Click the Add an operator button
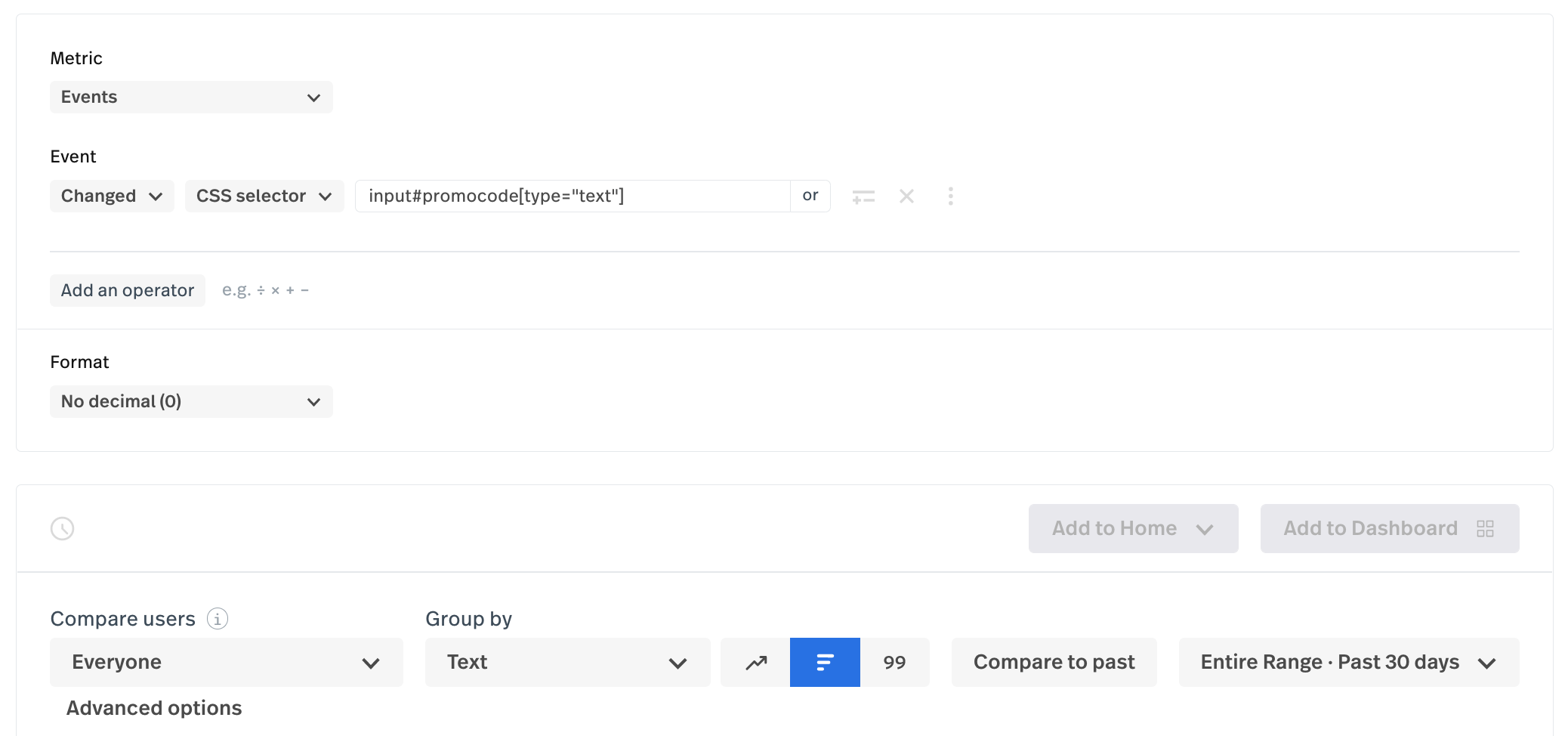 [x=128, y=291]
